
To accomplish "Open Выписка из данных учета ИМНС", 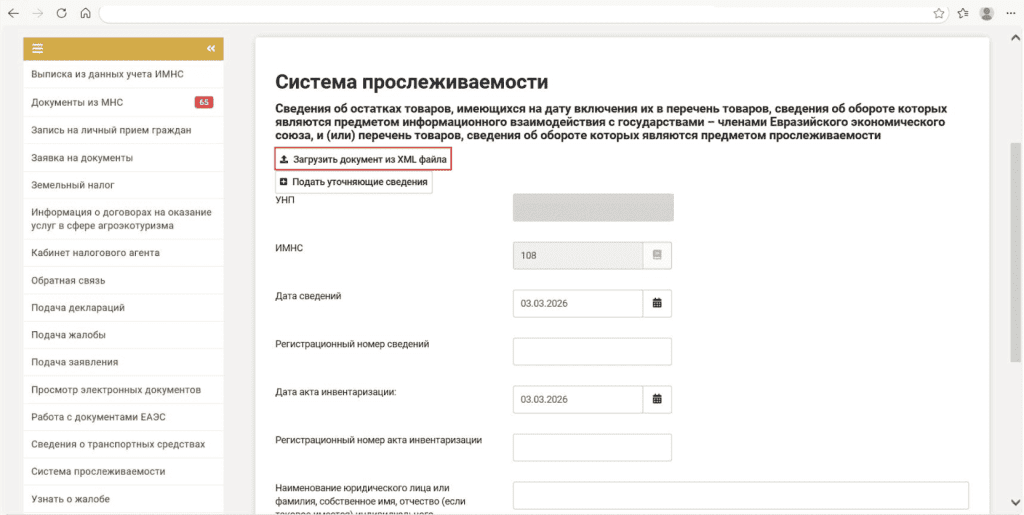I will 123,74.
